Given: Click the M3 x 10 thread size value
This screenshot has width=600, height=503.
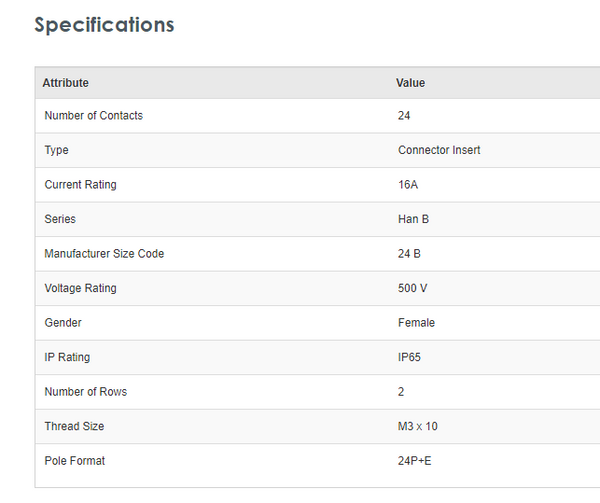Looking at the screenshot, I should (417, 426).
